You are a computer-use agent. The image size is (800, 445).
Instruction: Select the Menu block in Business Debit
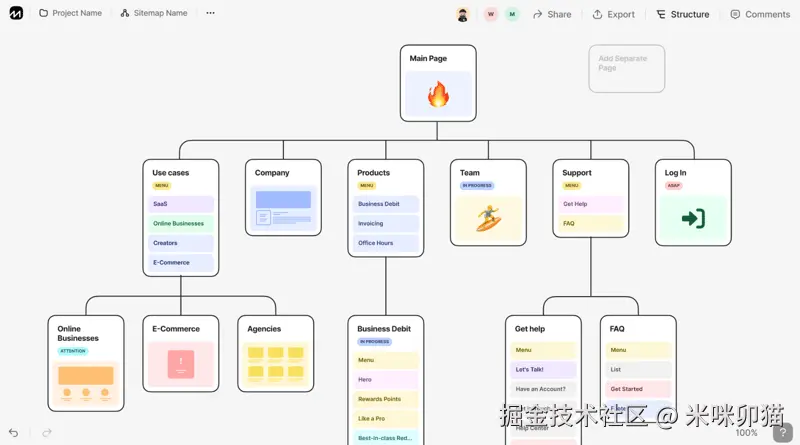pos(386,360)
